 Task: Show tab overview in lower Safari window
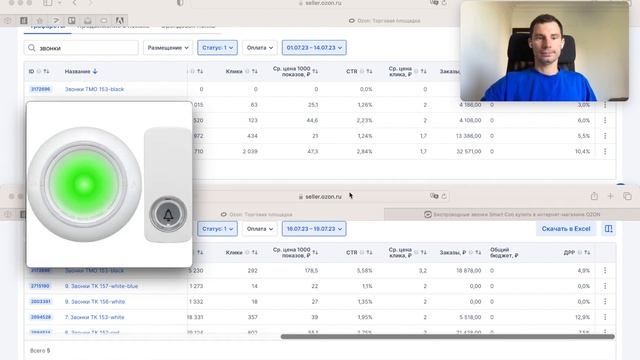(x=627, y=196)
